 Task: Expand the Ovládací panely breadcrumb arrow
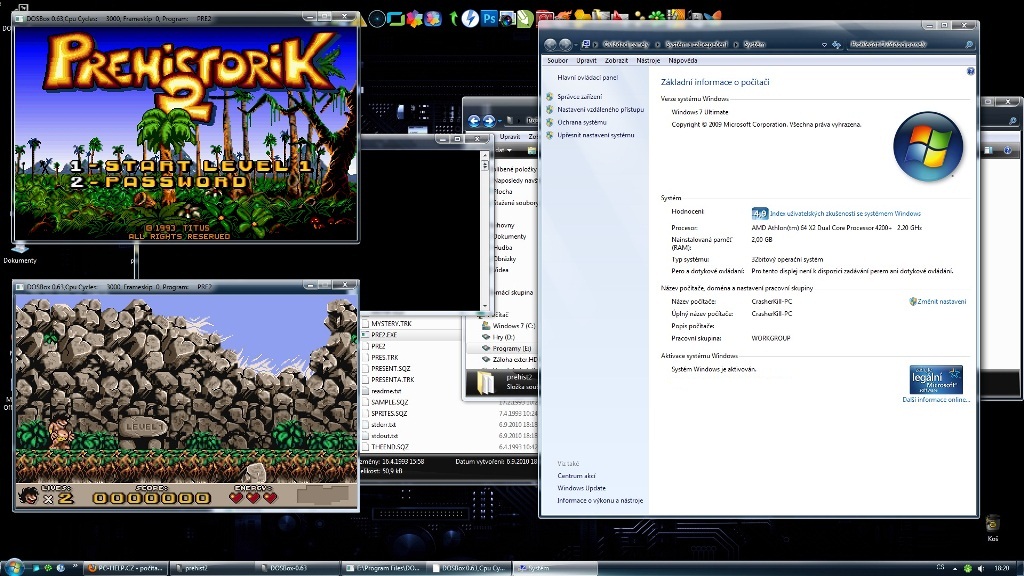[x=655, y=45]
